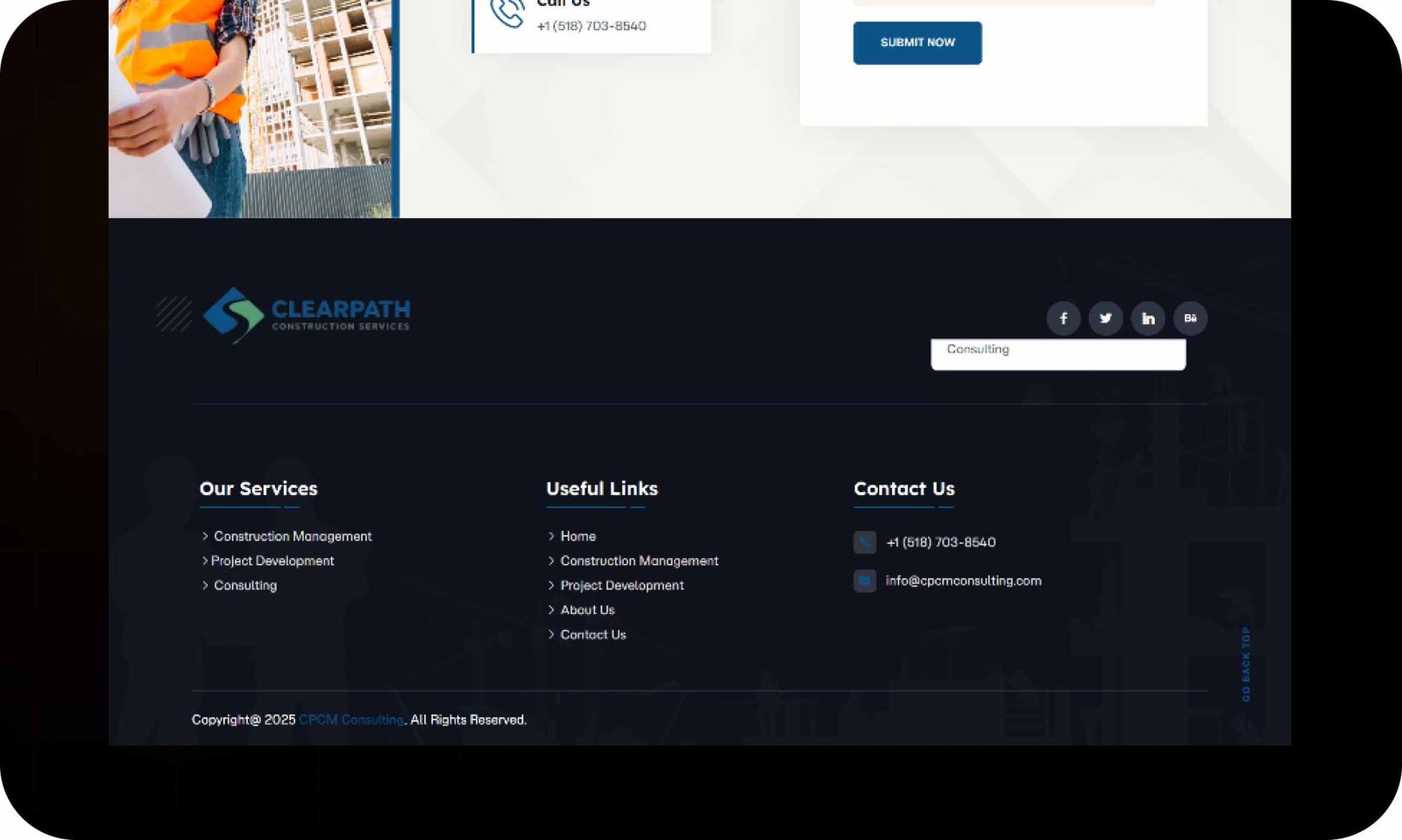Click the Call Us card phone number

pos(591,26)
